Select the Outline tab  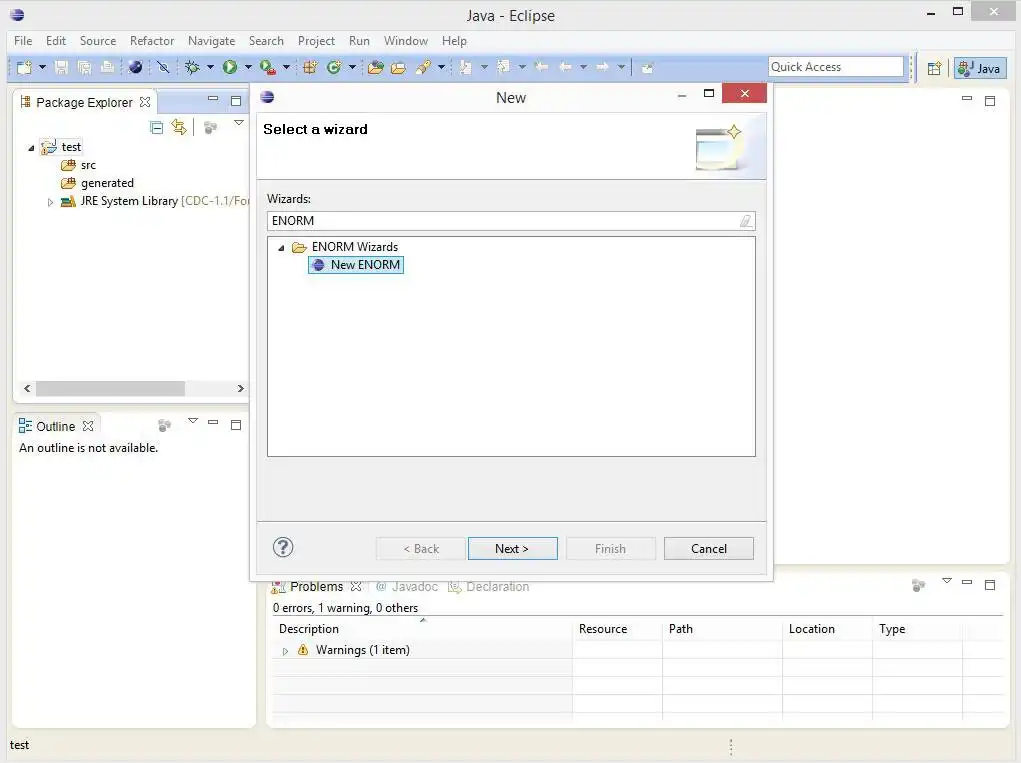tap(55, 426)
